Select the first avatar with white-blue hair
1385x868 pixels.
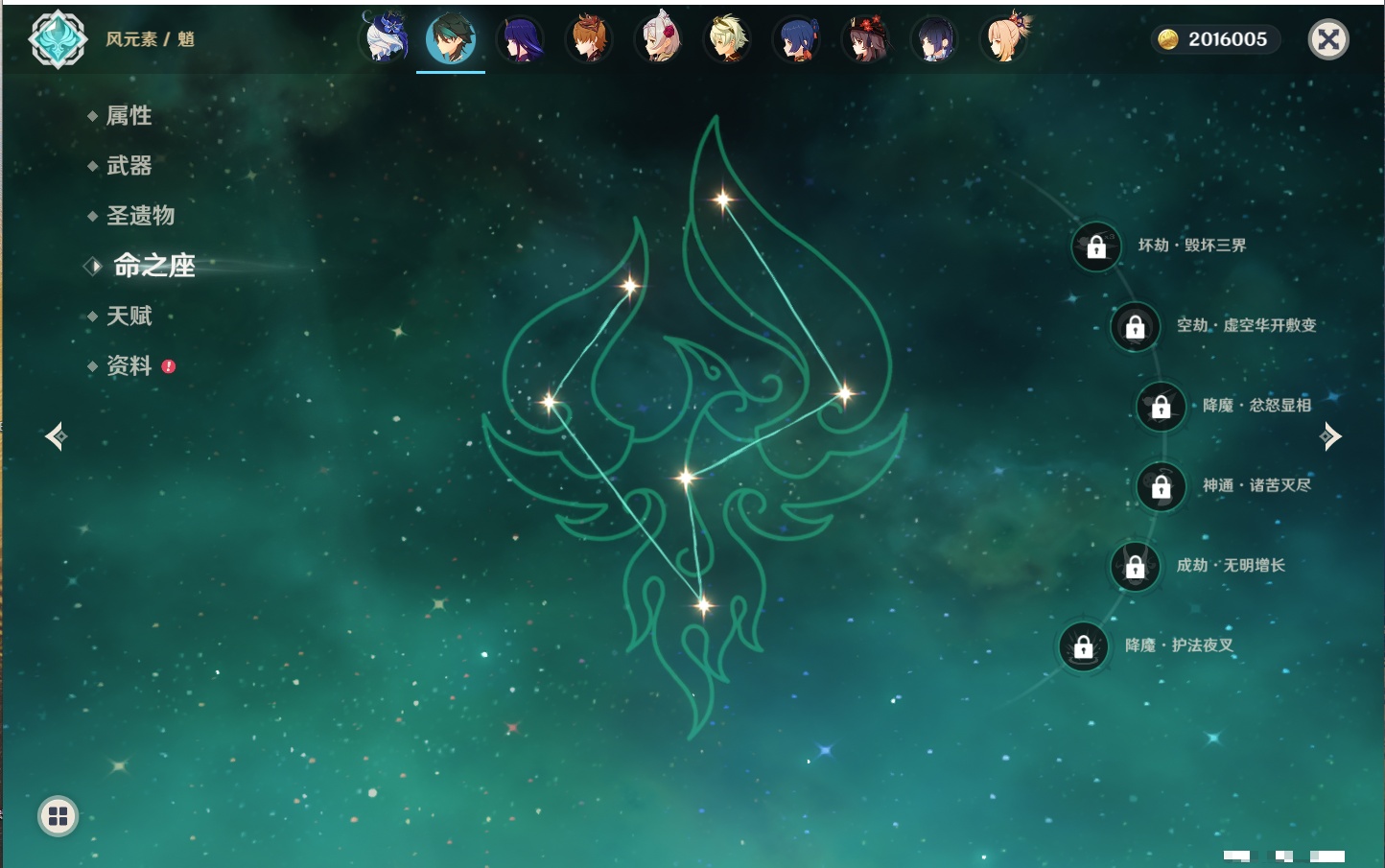click(x=385, y=37)
